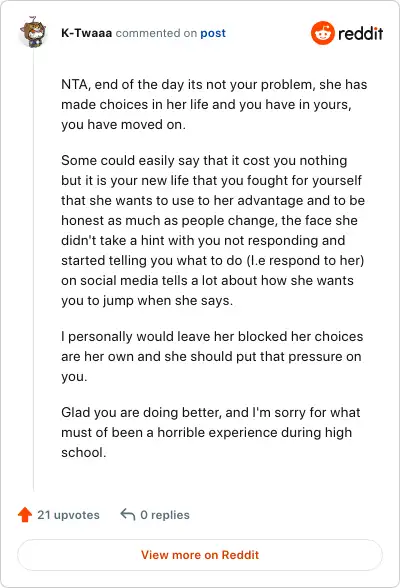
Task: Click the "(I.e respond to her)" parenthetical text
Action: (305, 260)
